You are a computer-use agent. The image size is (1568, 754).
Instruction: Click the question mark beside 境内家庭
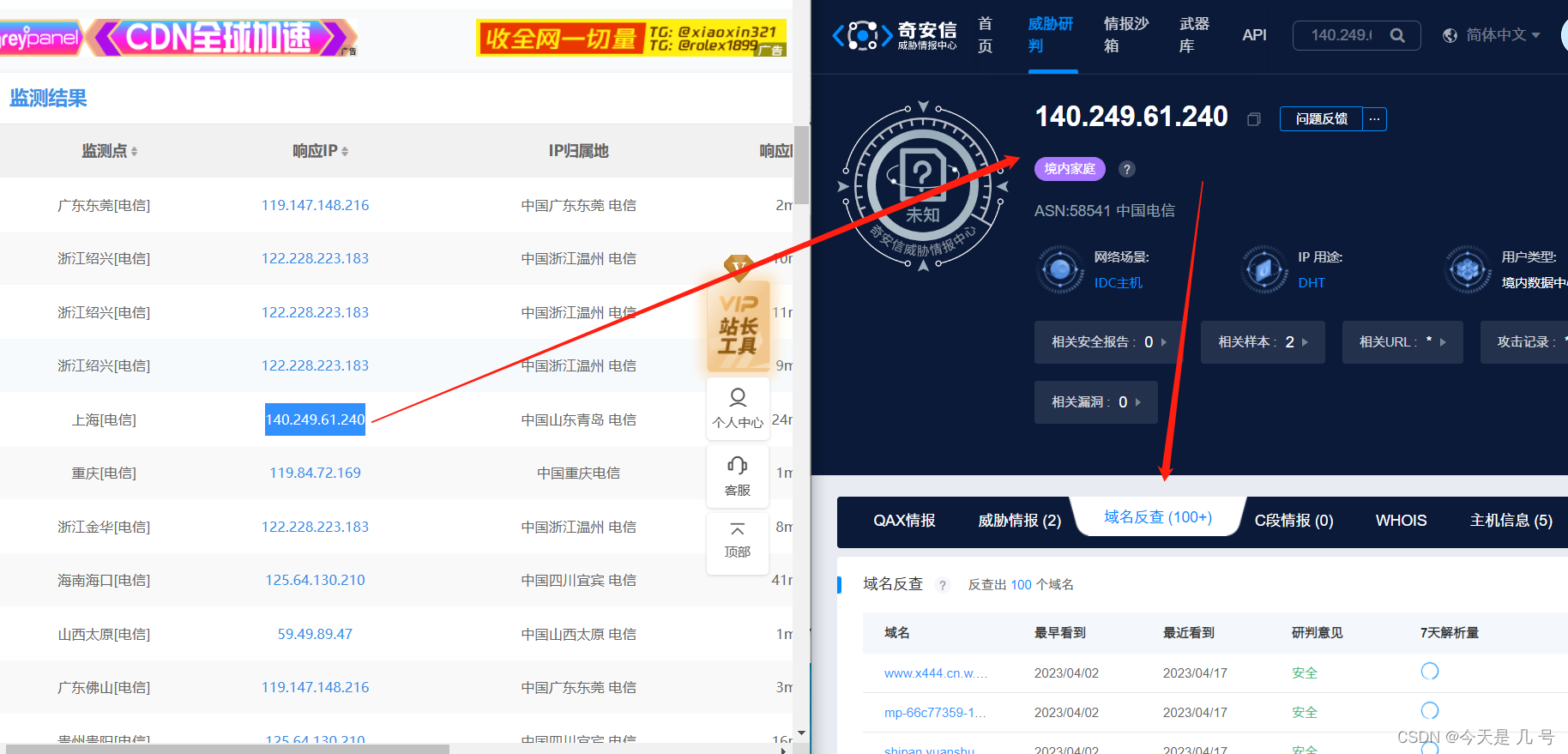(1127, 169)
